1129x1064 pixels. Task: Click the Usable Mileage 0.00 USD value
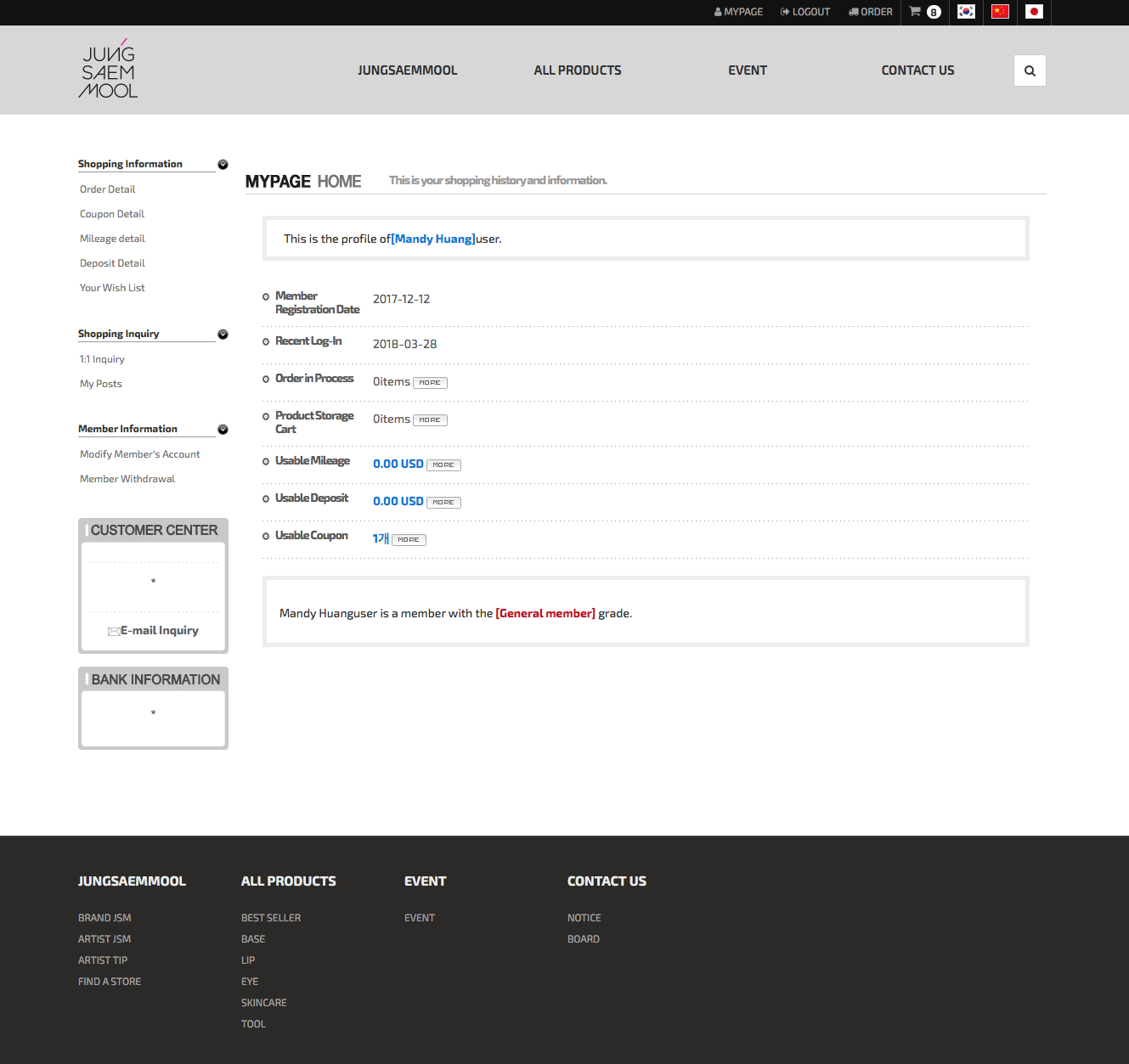[x=398, y=464]
